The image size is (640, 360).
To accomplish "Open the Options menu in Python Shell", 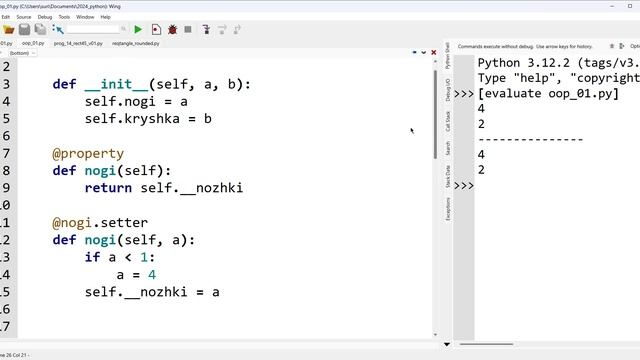I will point(635,46).
